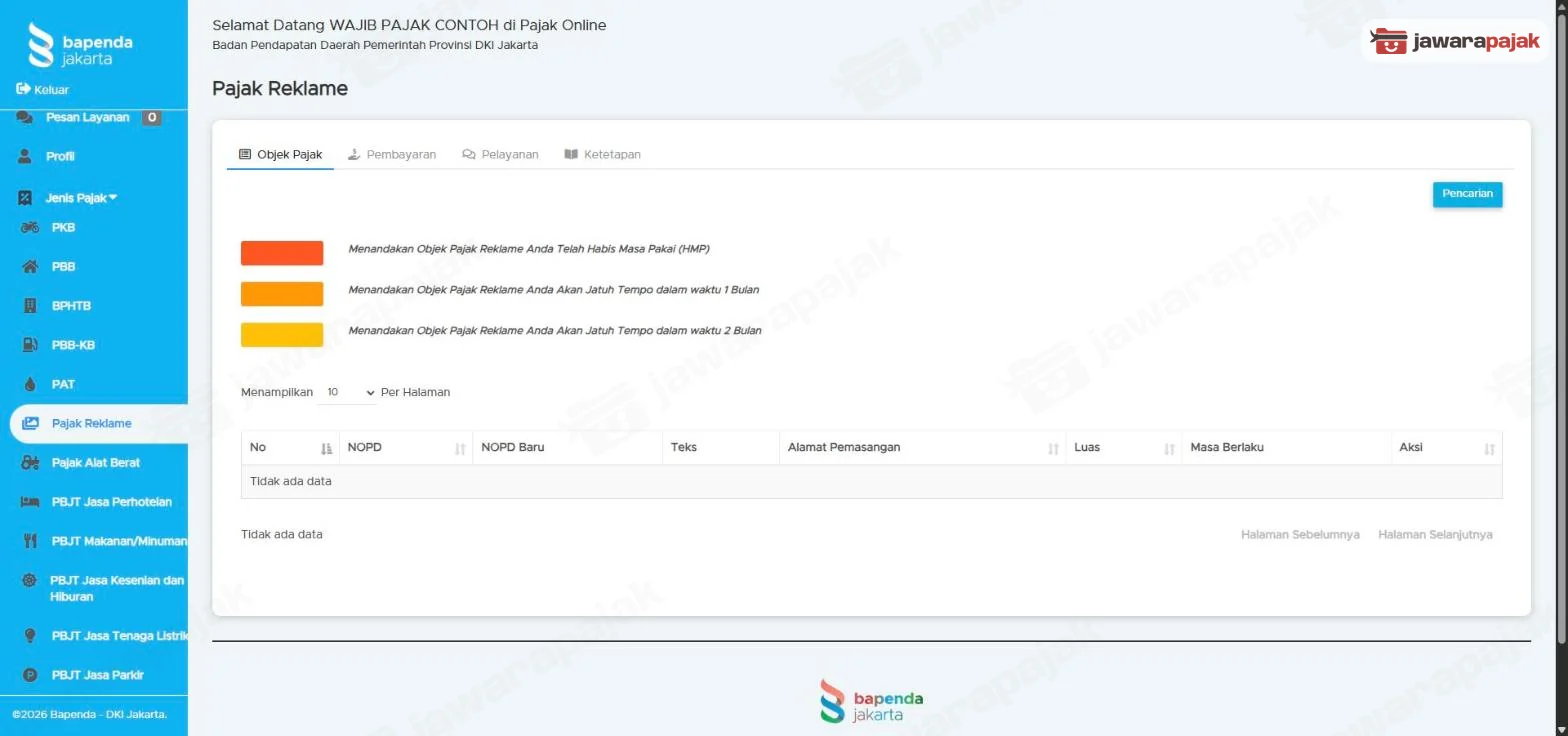Switch to Objek Pajak tab

280,155
